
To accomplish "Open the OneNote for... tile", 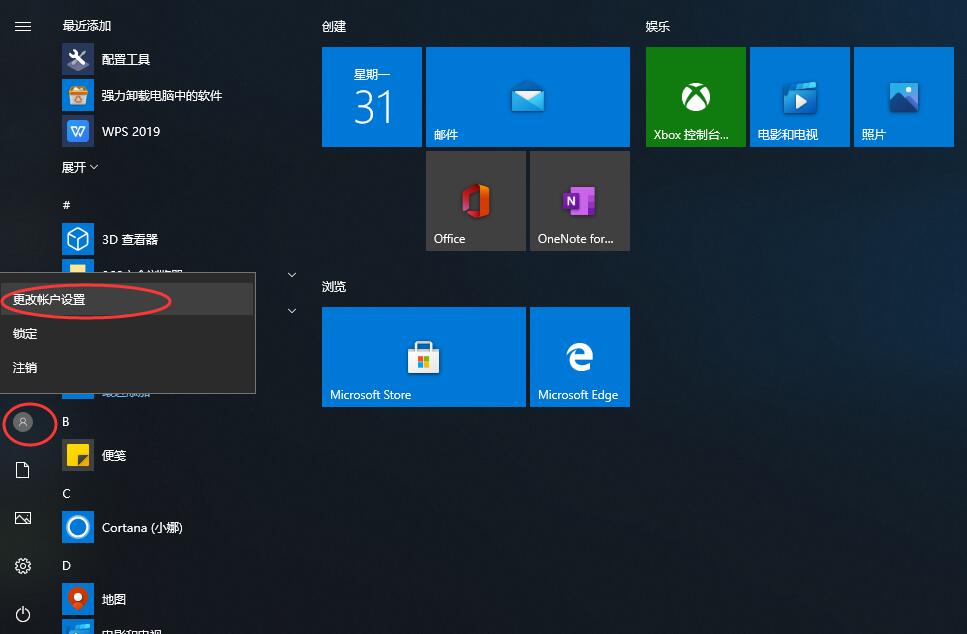I will pos(580,201).
